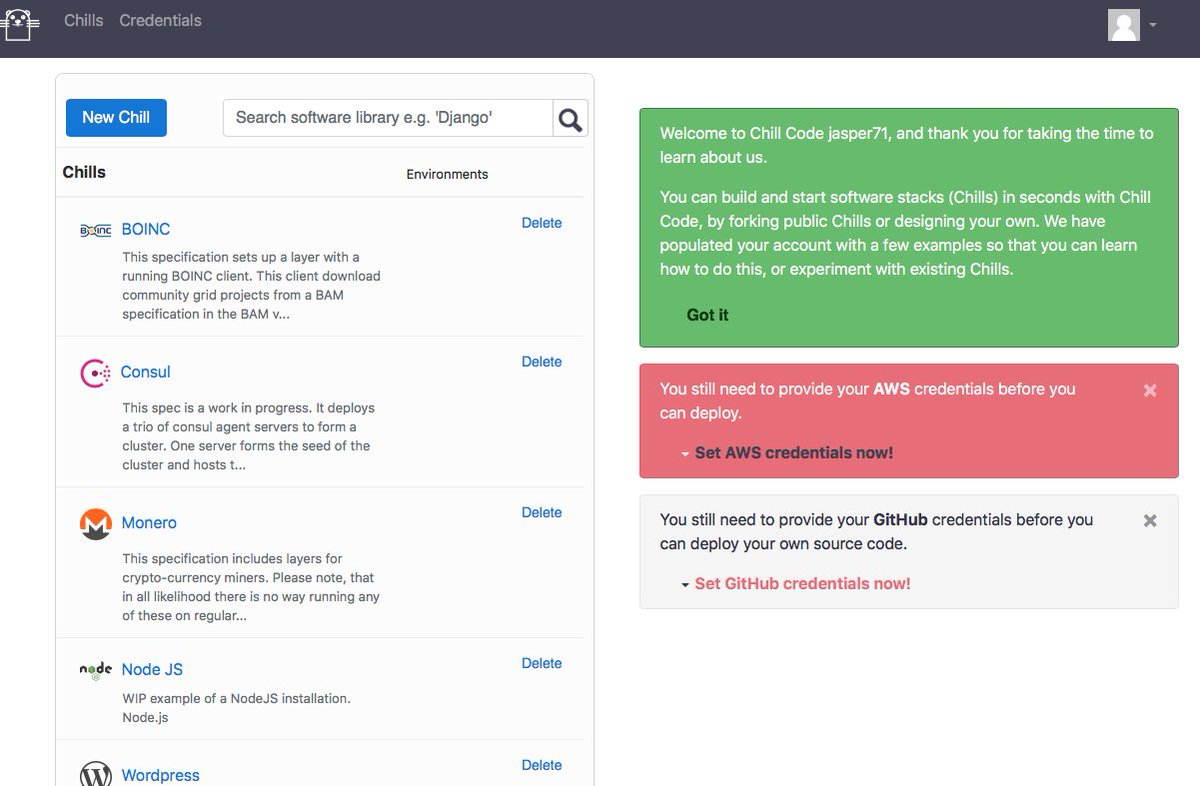Open the Consul chill link
The width and height of the screenshot is (1200, 786).
point(146,372)
